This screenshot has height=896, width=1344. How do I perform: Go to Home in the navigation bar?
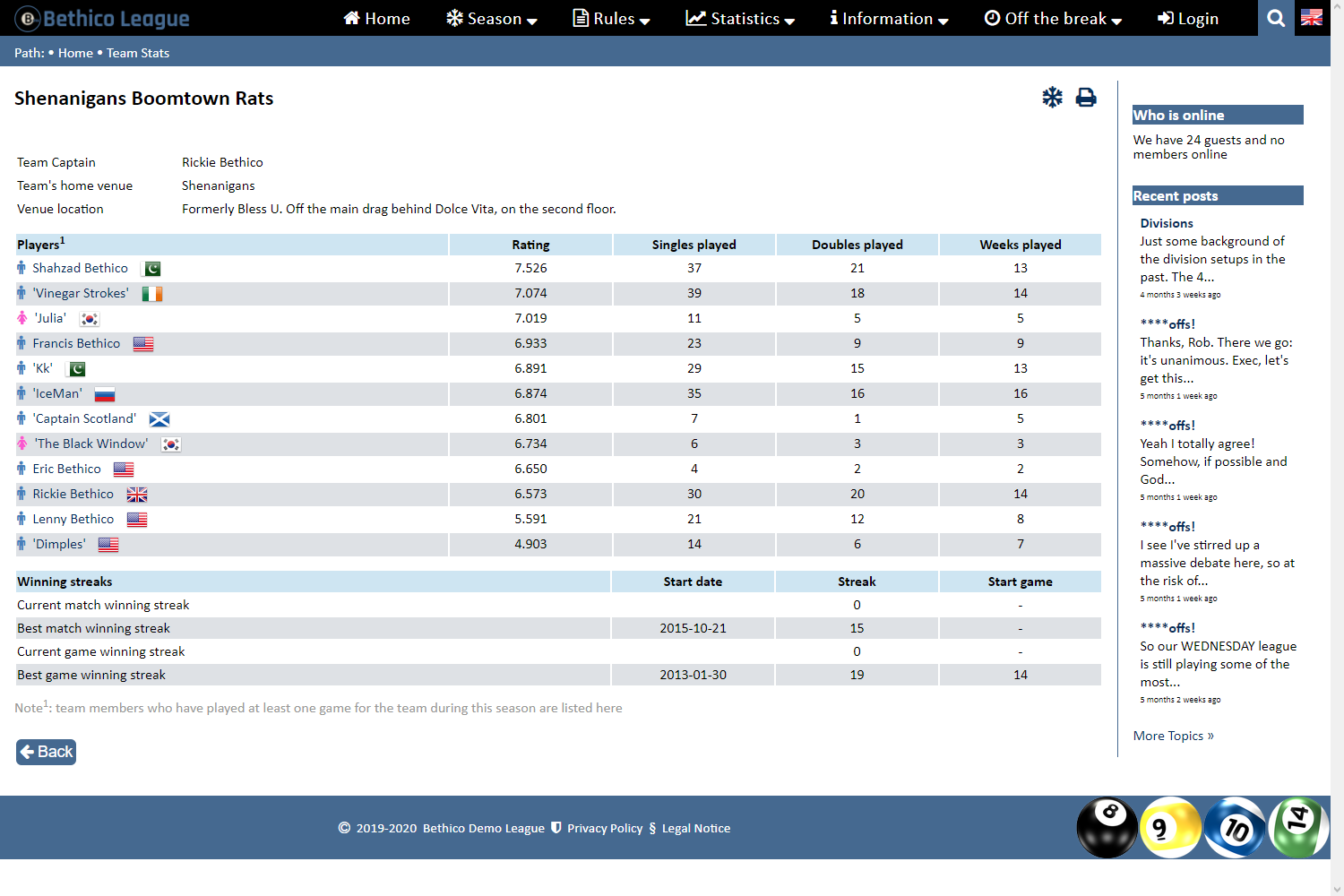(376, 18)
